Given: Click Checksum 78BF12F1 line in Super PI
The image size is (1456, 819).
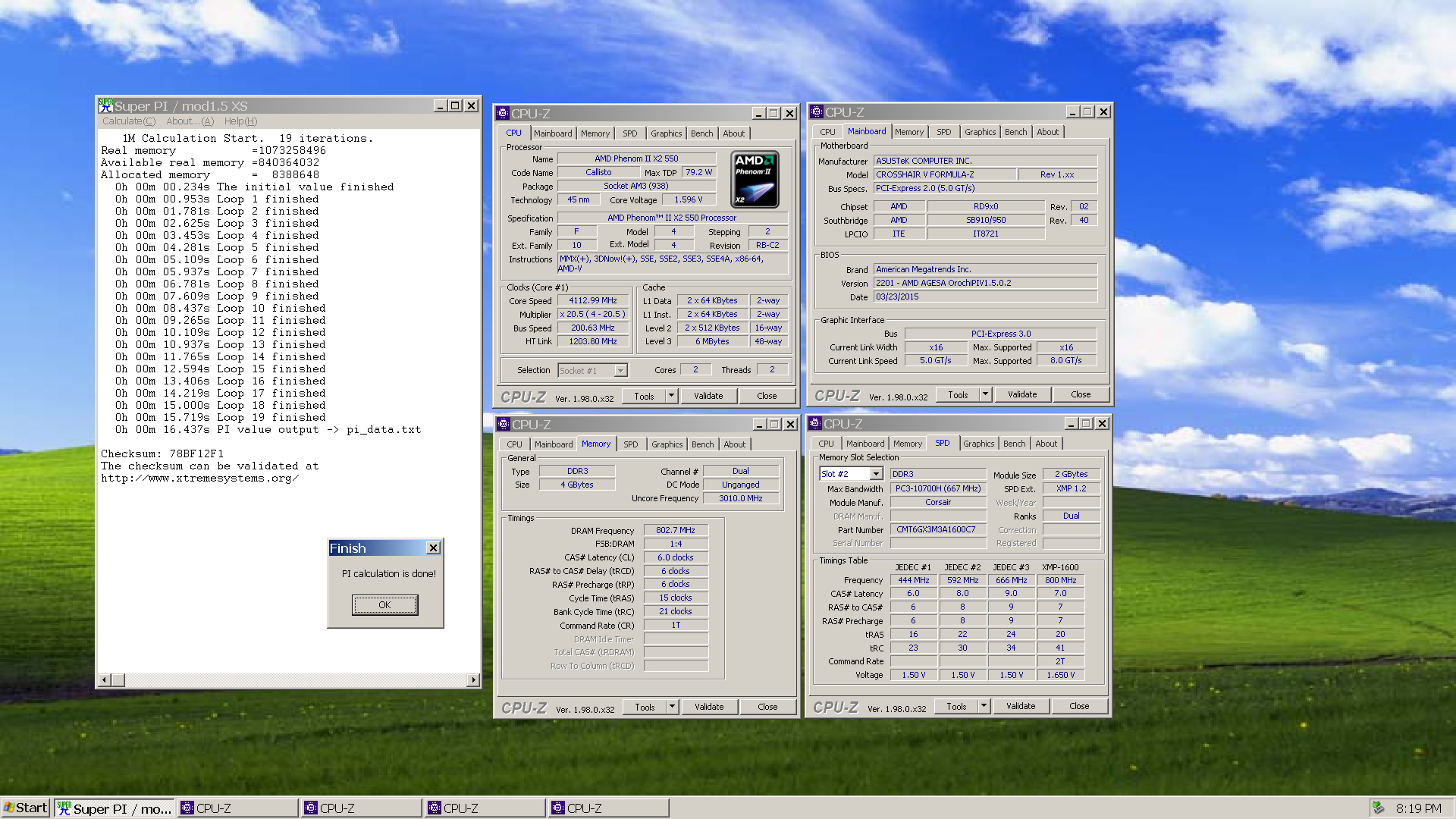Looking at the screenshot, I should coord(162,453).
